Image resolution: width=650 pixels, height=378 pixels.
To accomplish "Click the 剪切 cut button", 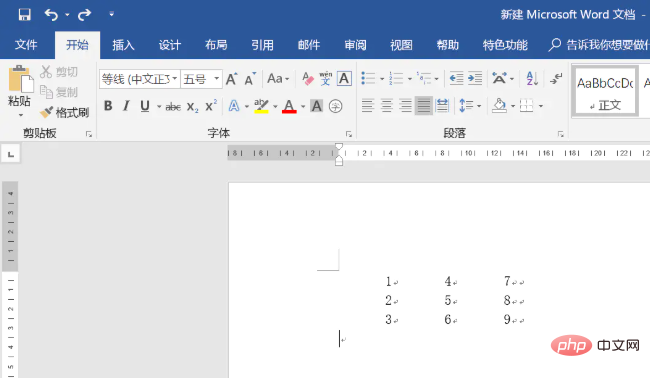I will click(59, 72).
